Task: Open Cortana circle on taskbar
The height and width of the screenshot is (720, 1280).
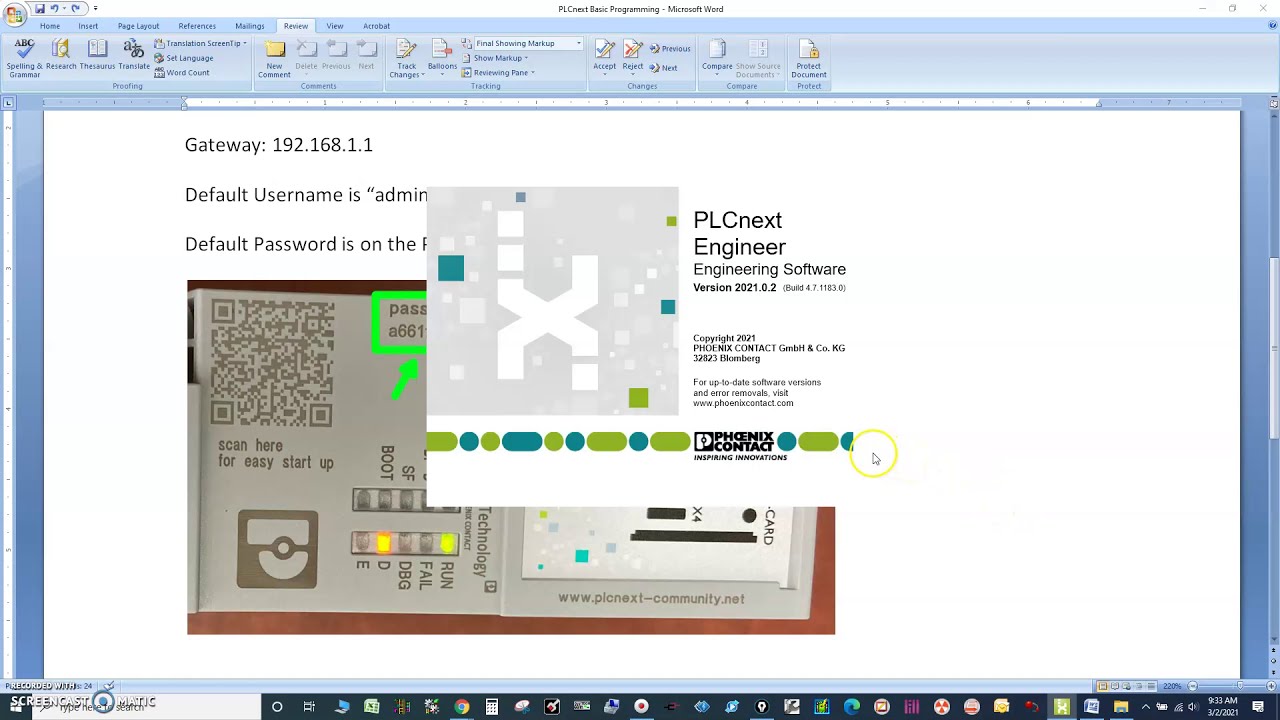Action: pos(277,707)
